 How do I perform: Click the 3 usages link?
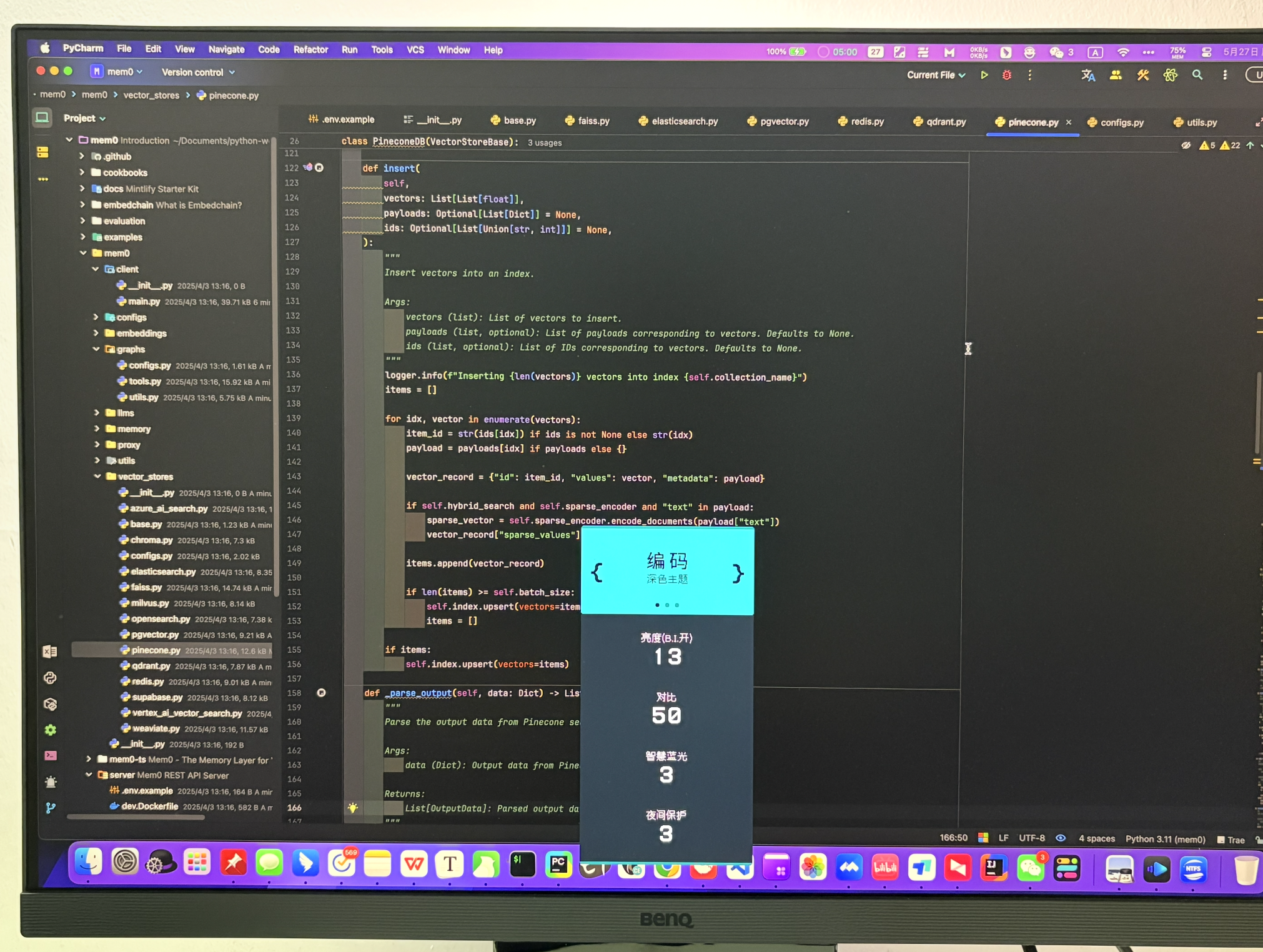click(x=544, y=143)
